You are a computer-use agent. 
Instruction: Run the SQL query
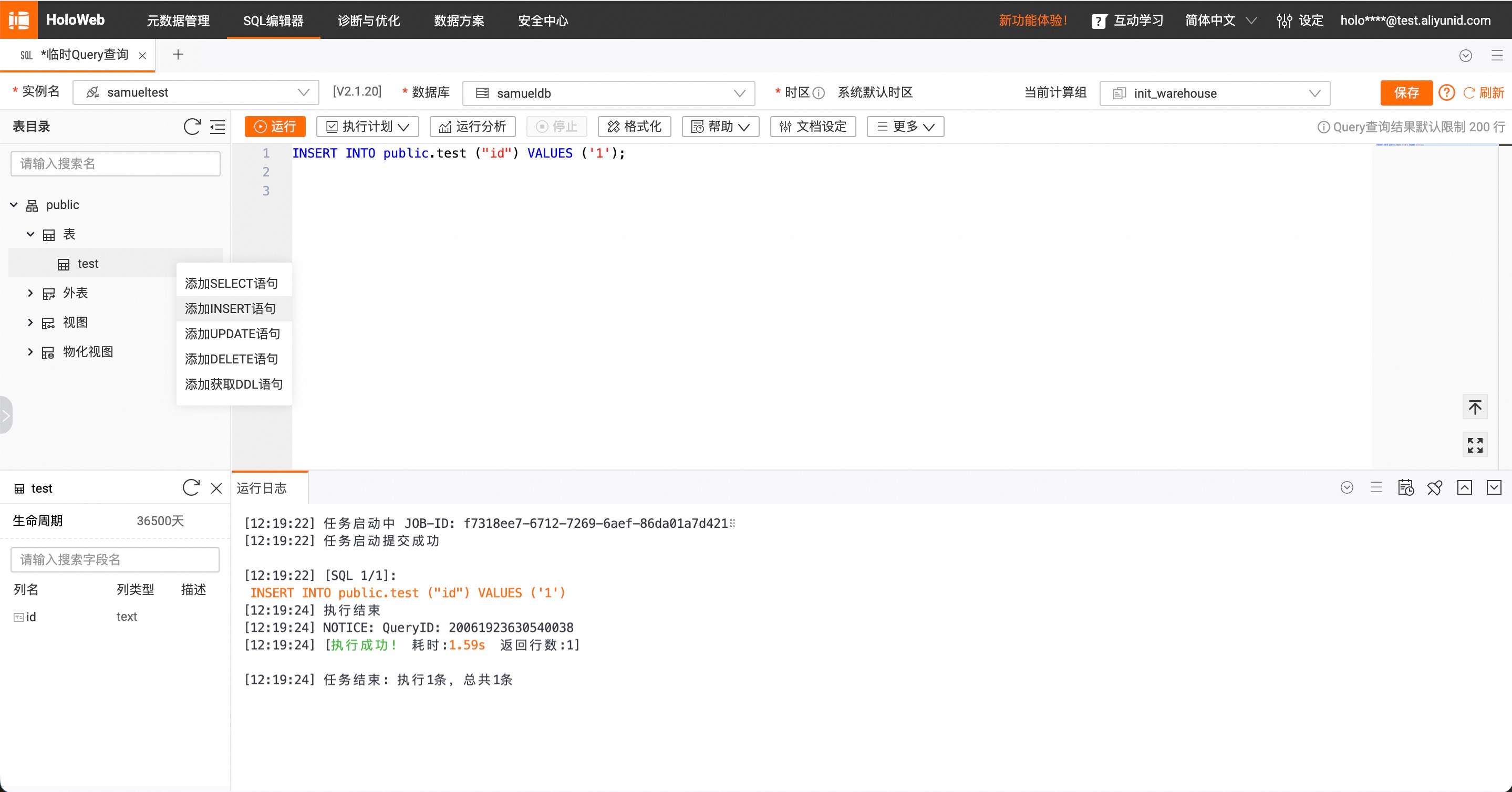275,127
